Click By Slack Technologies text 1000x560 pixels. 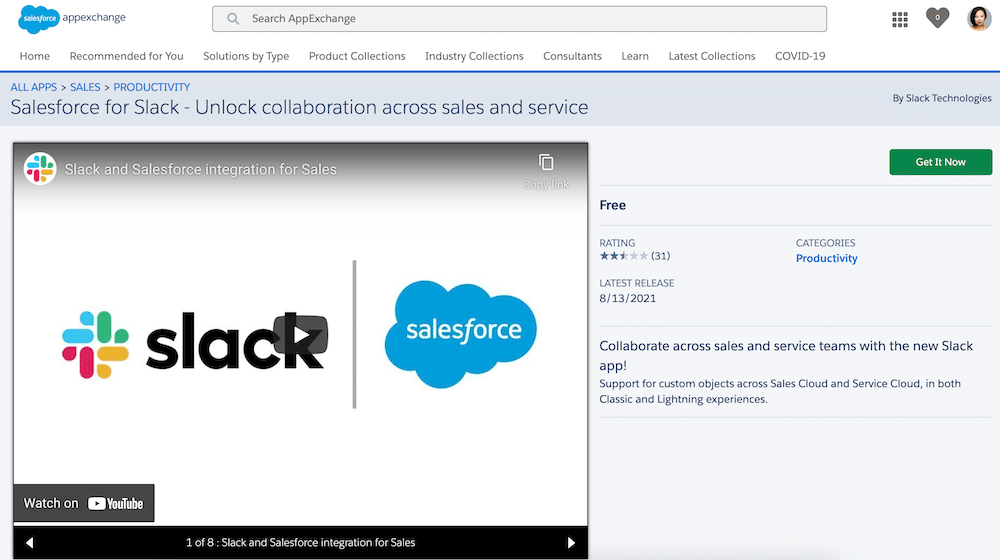pyautogui.click(x=941, y=98)
